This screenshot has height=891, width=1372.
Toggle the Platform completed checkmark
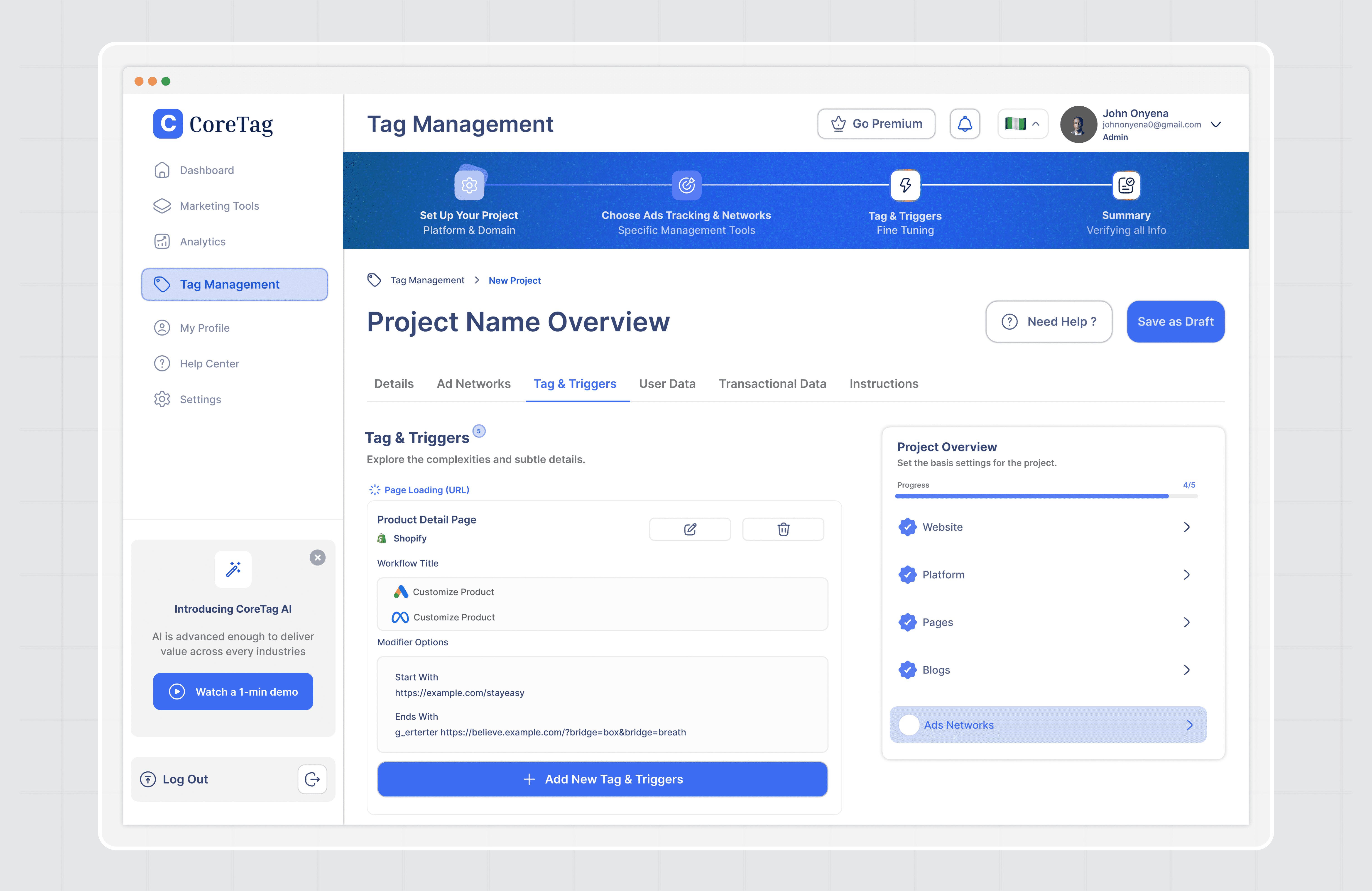[907, 575]
